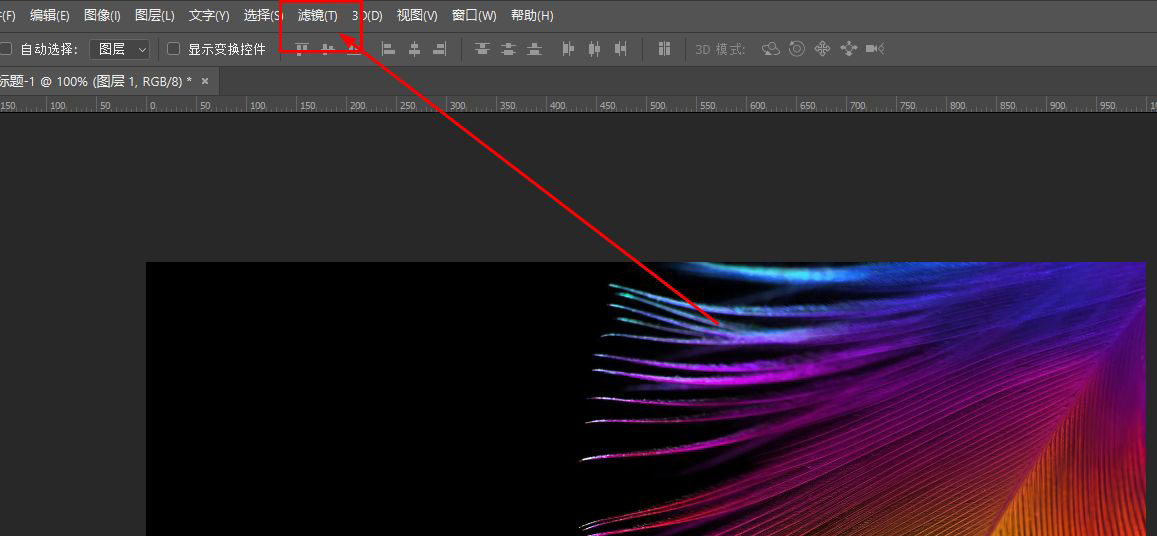This screenshot has height=536, width=1157.
Task: Open the 编辑(E) menu
Action: point(49,16)
